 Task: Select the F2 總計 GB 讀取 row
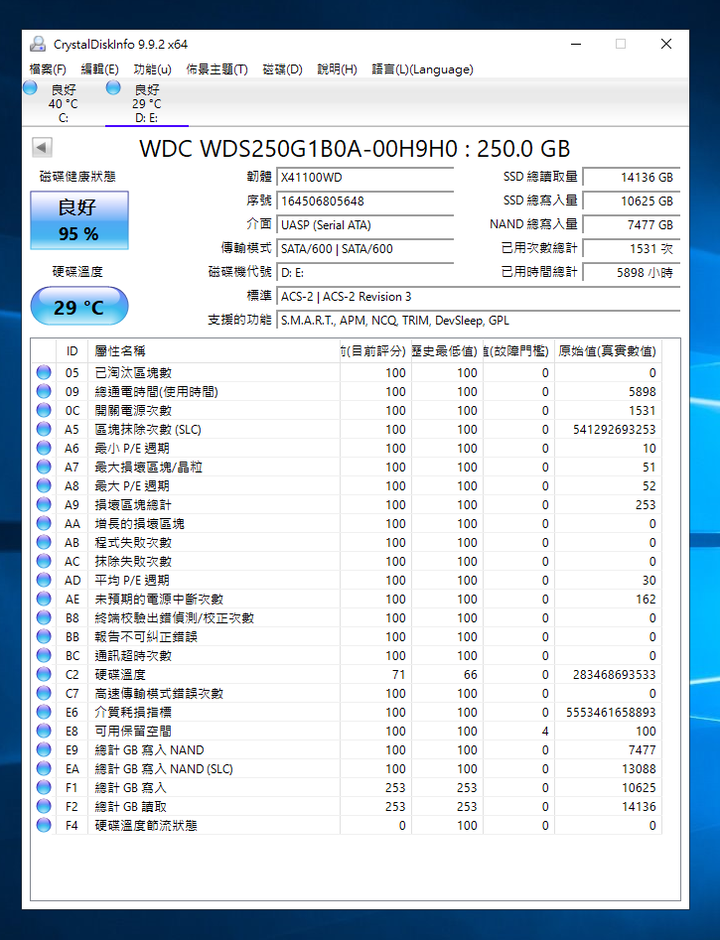(x=347, y=807)
